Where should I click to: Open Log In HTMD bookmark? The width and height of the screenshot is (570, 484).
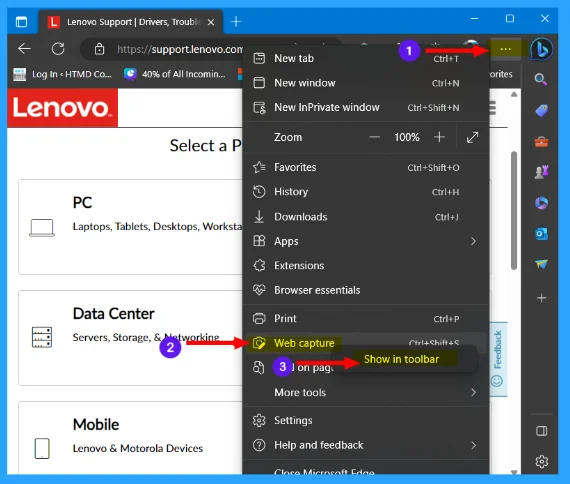pyautogui.click(x=63, y=74)
